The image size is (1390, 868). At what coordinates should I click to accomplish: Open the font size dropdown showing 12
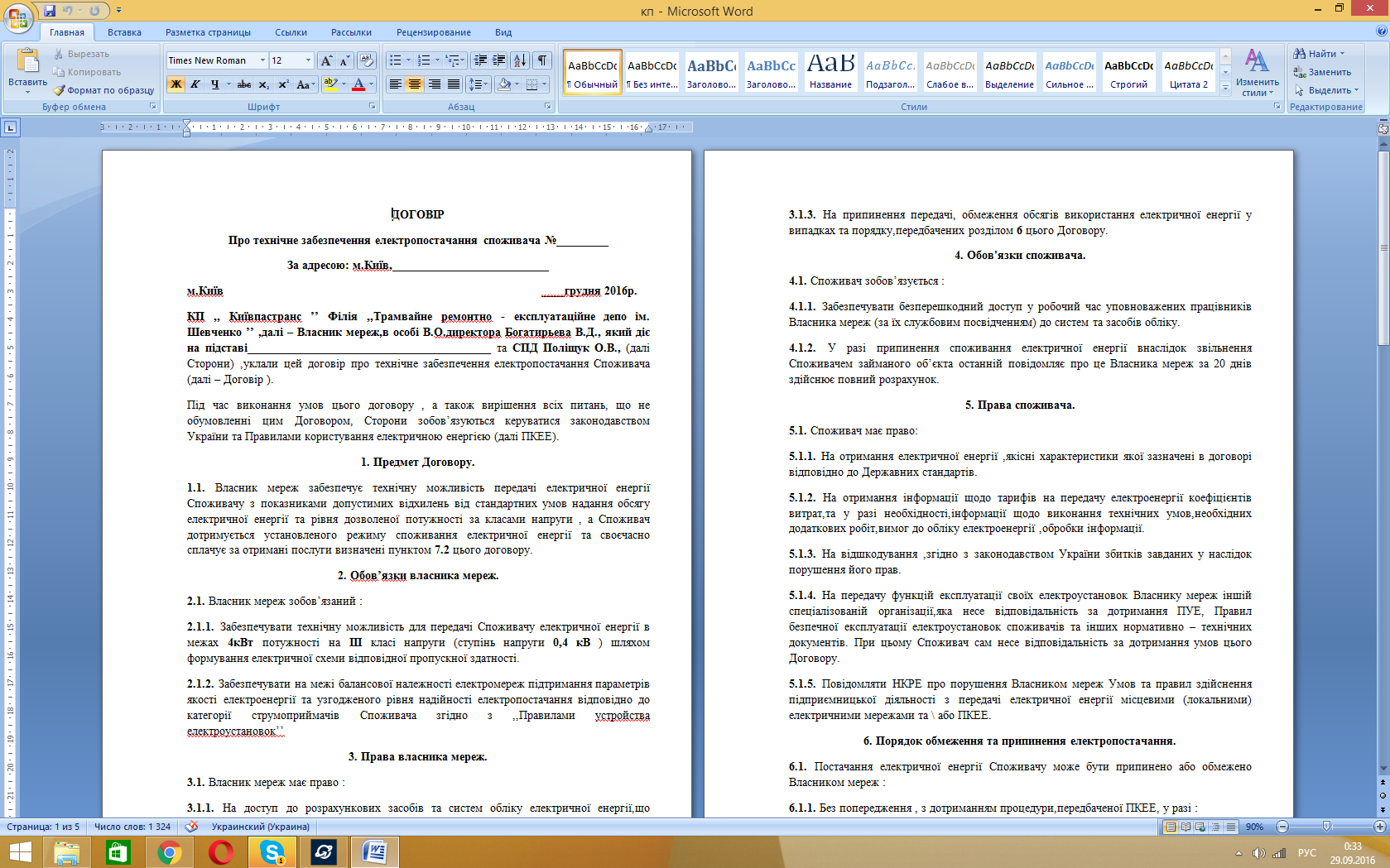pos(308,60)
